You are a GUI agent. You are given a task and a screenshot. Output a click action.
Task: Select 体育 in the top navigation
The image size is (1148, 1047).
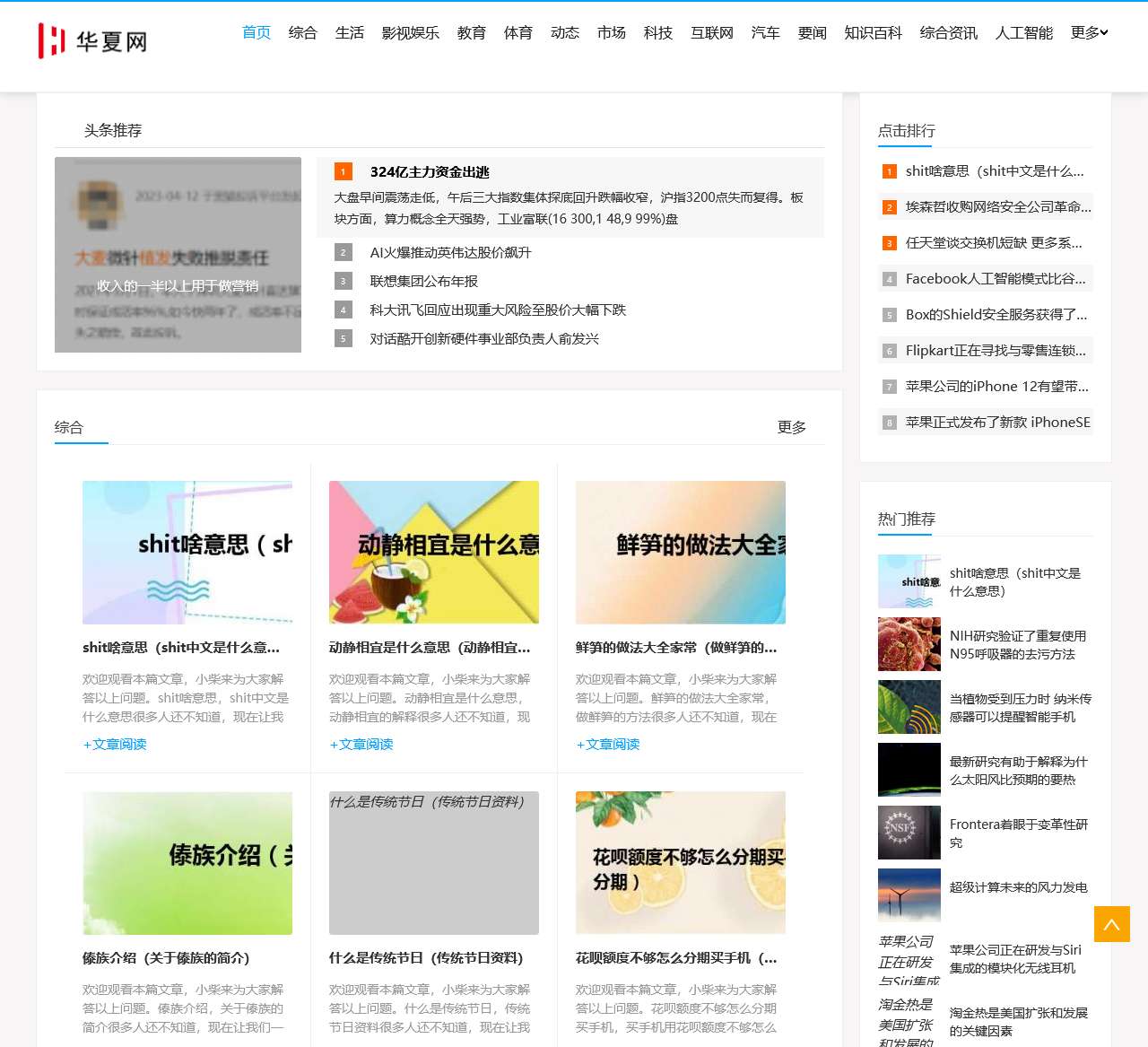518,32
